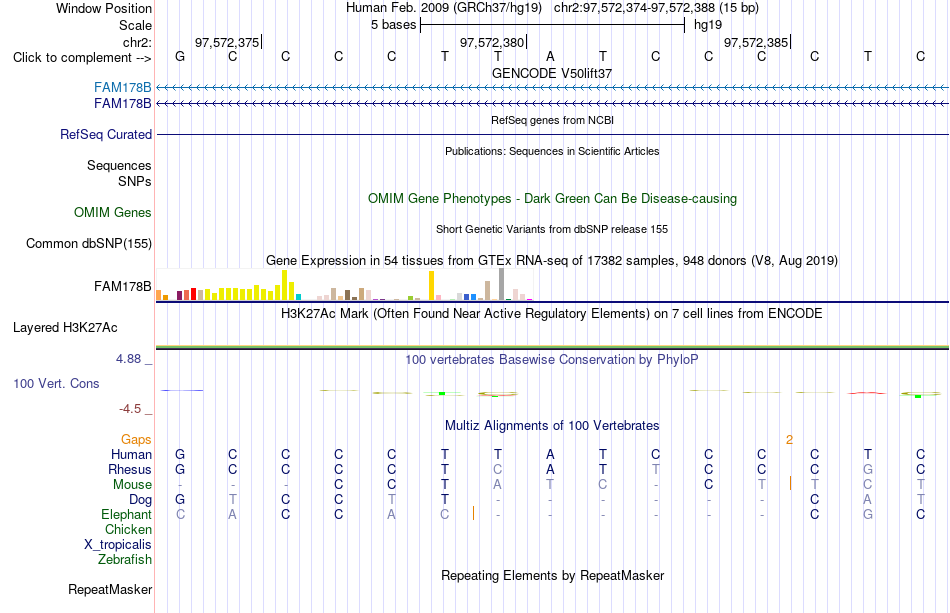Click the blue PhyloP segment under first base
Viewport: 950px width, 613px height.
coord(182,391)
